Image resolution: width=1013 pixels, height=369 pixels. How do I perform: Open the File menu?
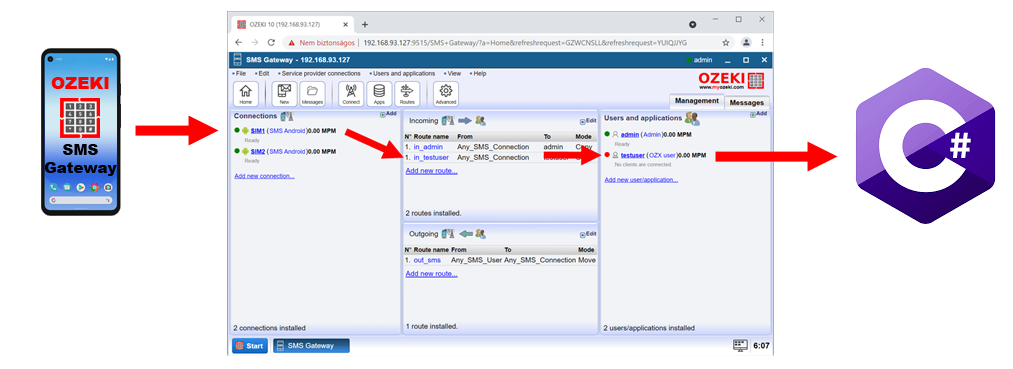click(x=240, y=74)
